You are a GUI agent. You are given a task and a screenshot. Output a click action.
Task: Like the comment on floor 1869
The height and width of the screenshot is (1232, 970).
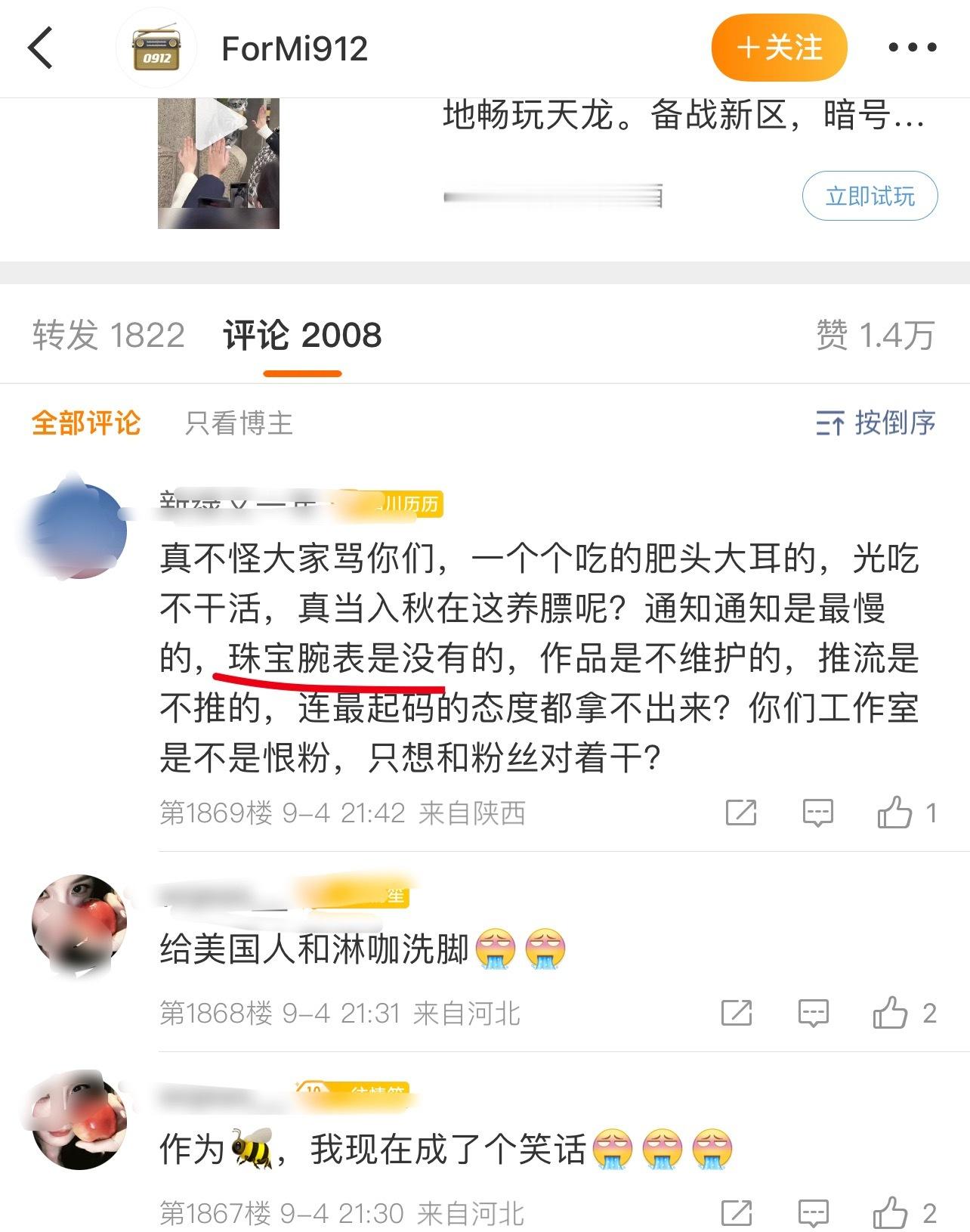point(907,813)
